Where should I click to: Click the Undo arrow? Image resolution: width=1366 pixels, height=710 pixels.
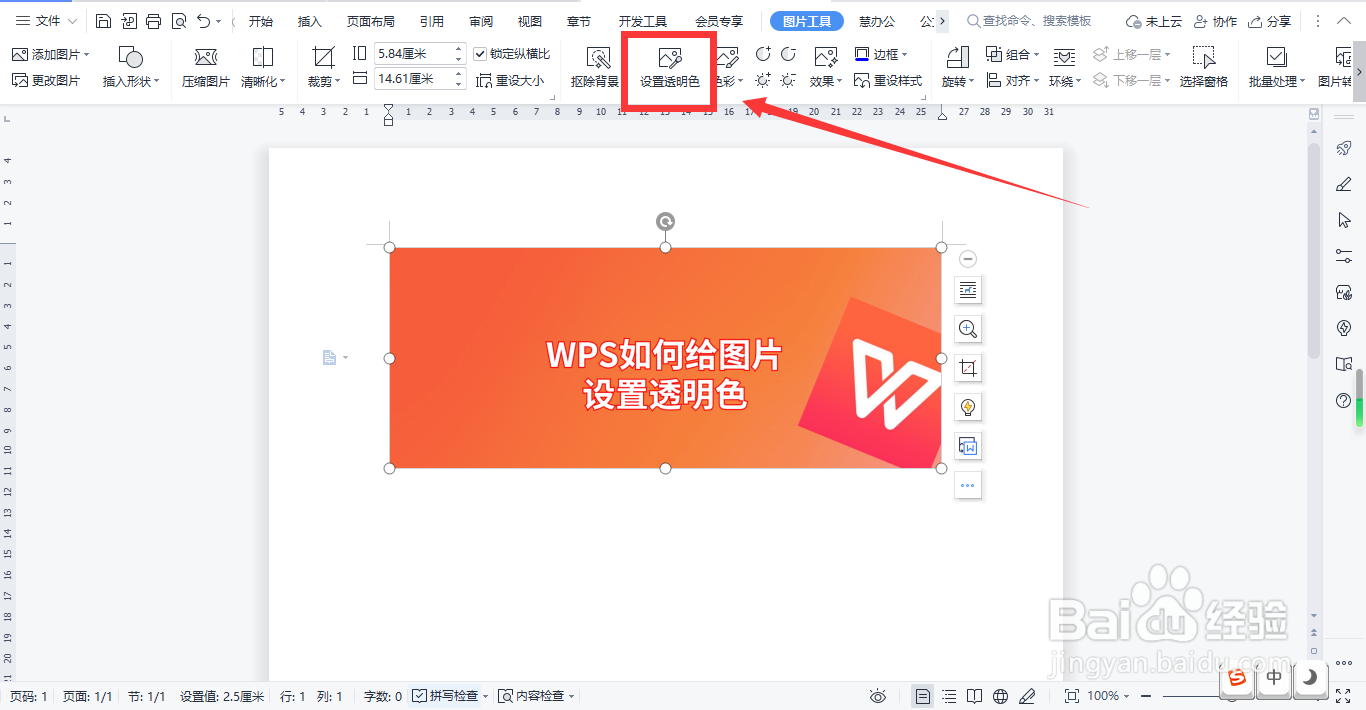point(204,21)
